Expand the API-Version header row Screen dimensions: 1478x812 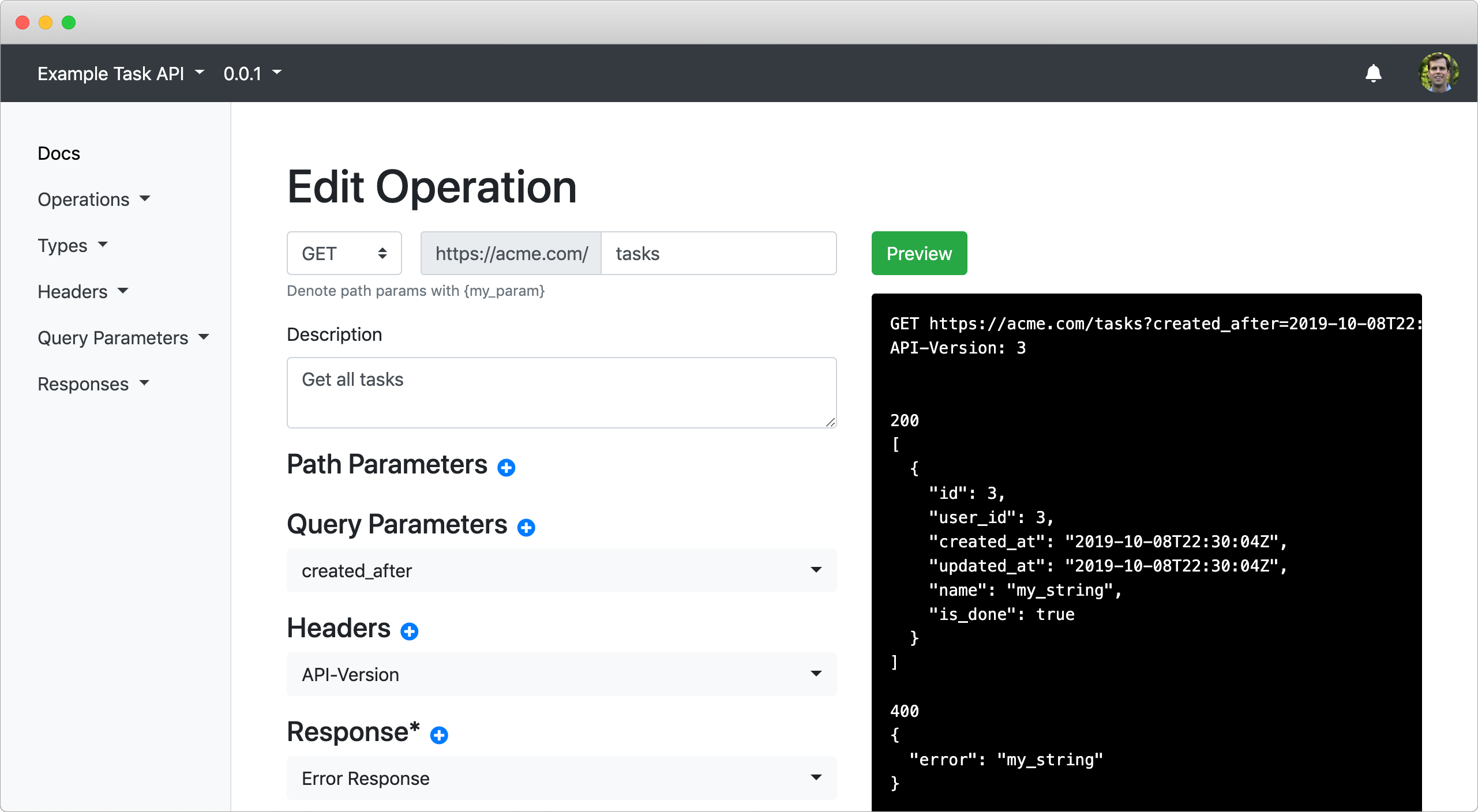click(561, 674)
